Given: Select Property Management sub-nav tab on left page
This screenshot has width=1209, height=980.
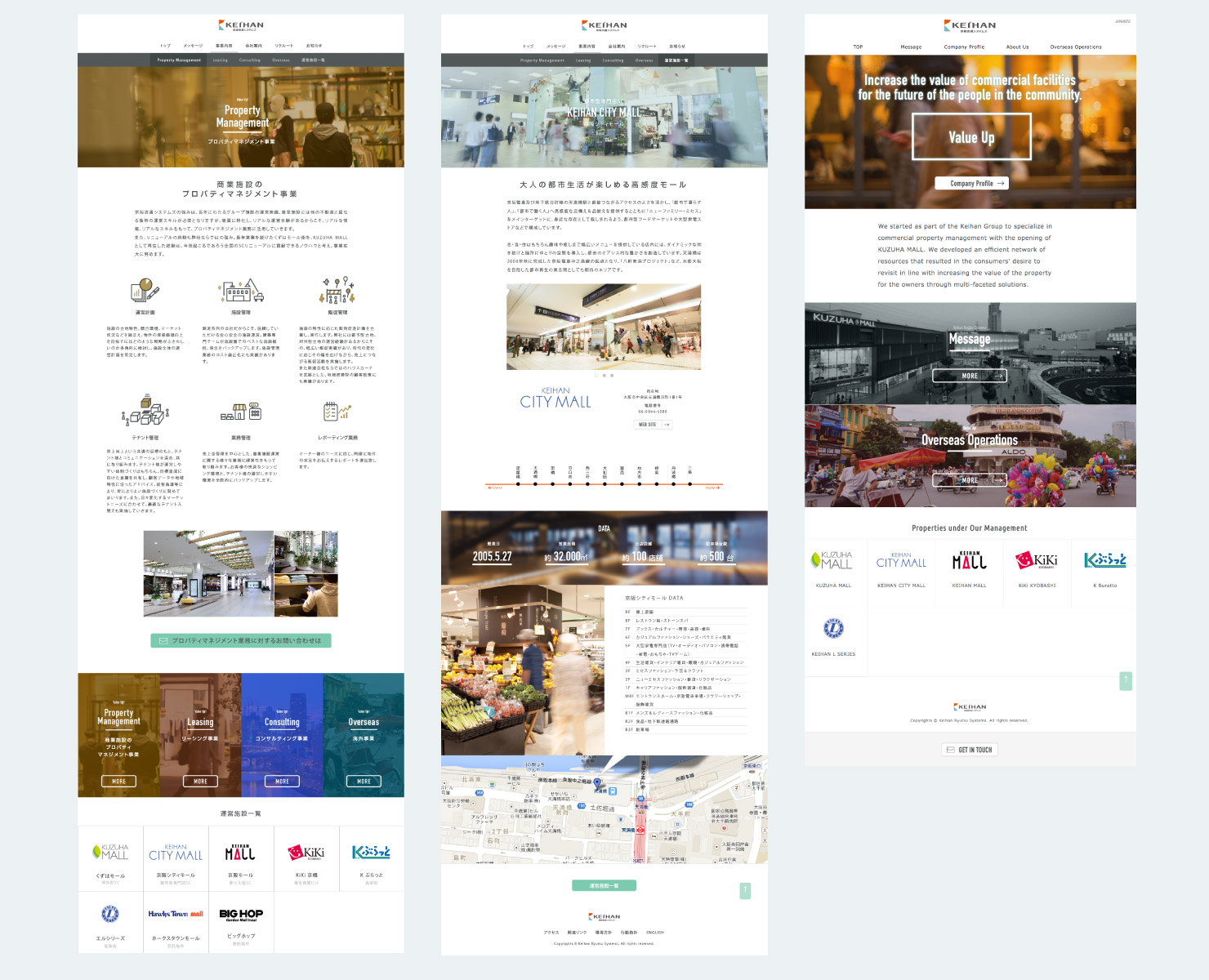Looking at the screenshot, I should click(x=179, y=60).
